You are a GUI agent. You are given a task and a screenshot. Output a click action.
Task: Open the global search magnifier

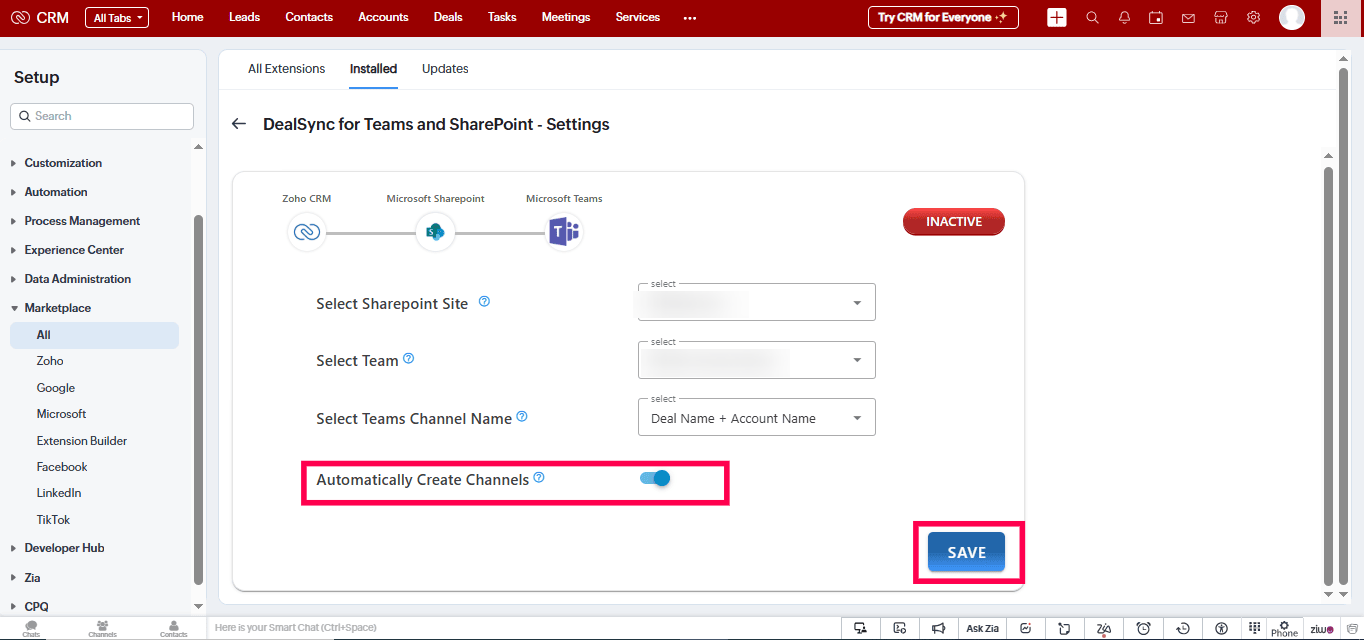point(1092,17)
